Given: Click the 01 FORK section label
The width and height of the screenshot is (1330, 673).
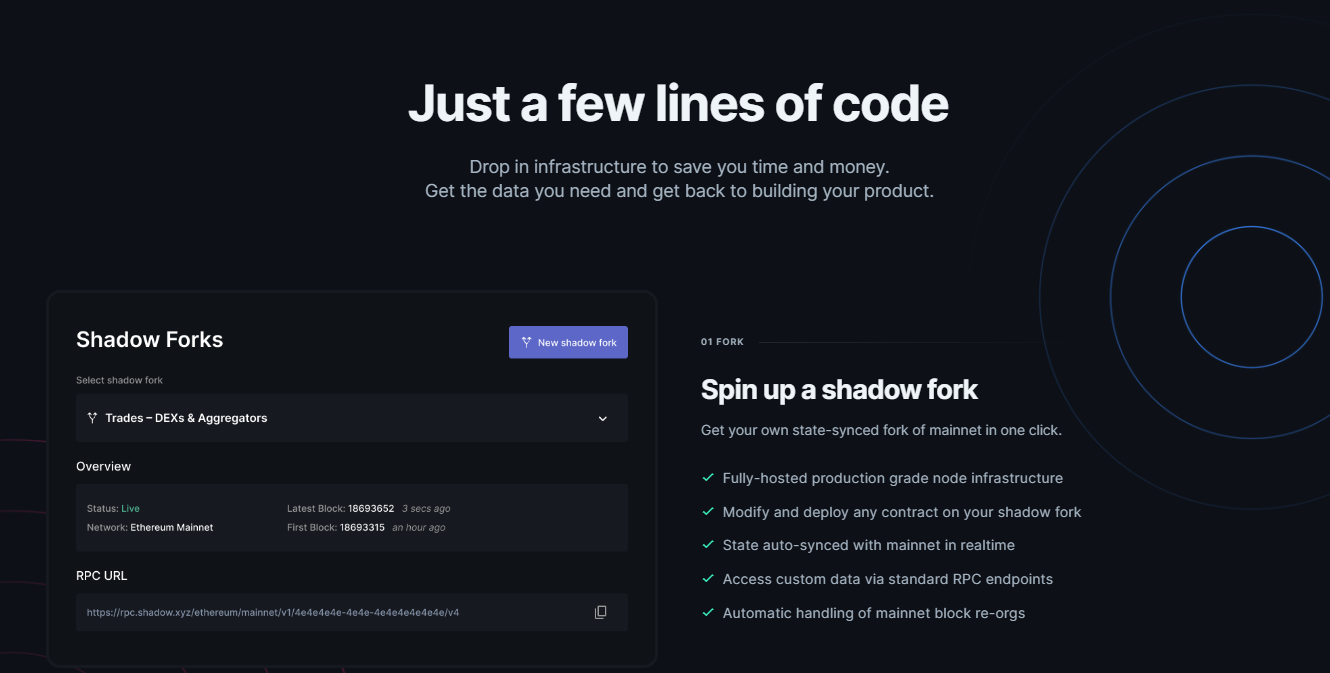Looking at the screenshot, I should coord(722,342).
